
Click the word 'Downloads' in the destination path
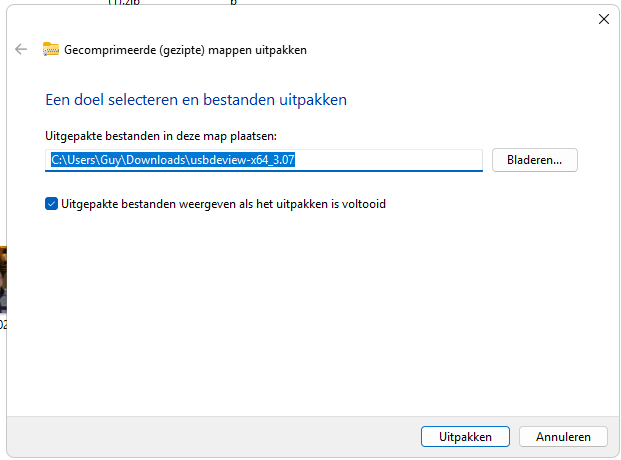click(x=156, y=160)
